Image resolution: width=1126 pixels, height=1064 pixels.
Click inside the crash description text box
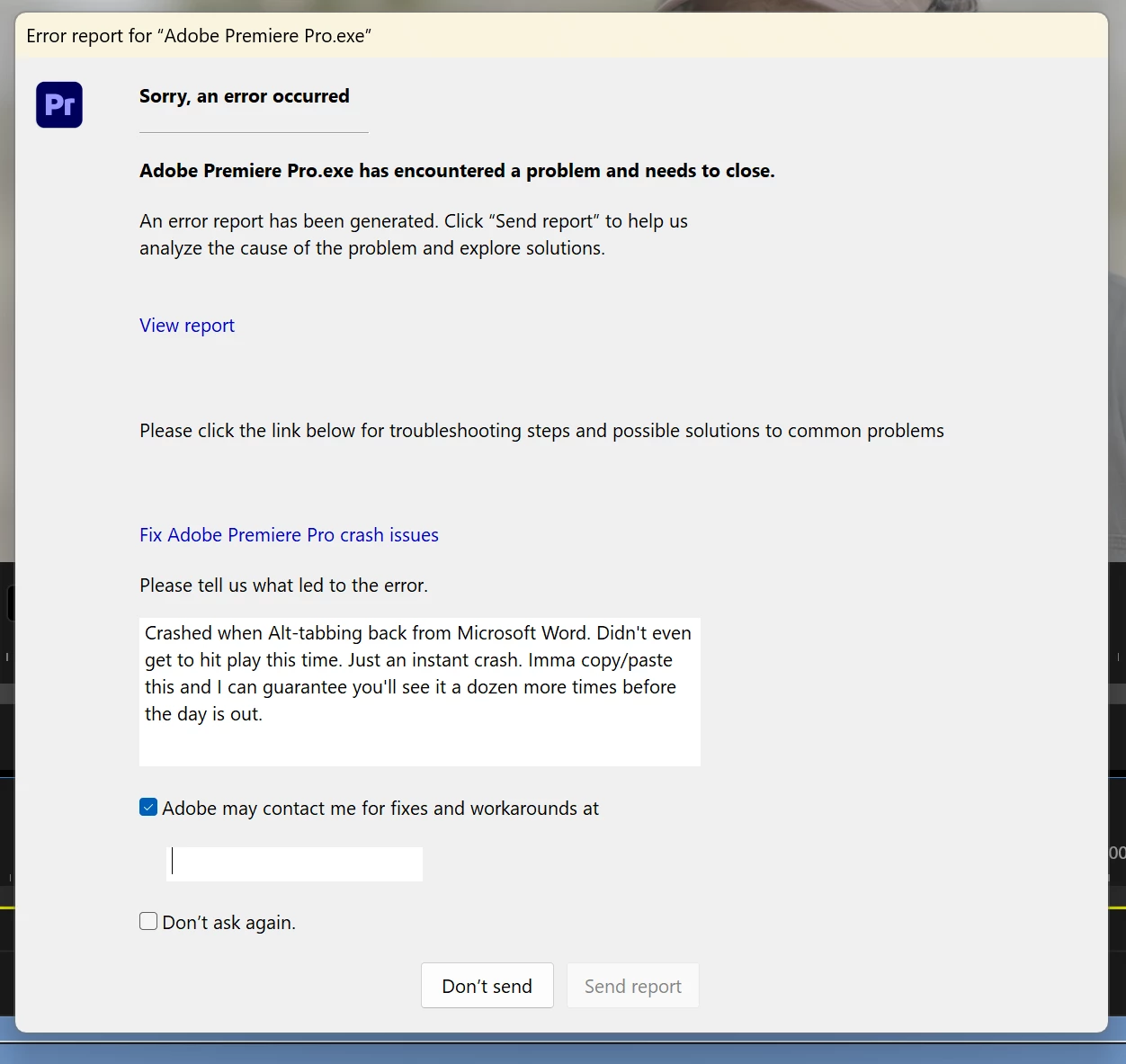420,692
